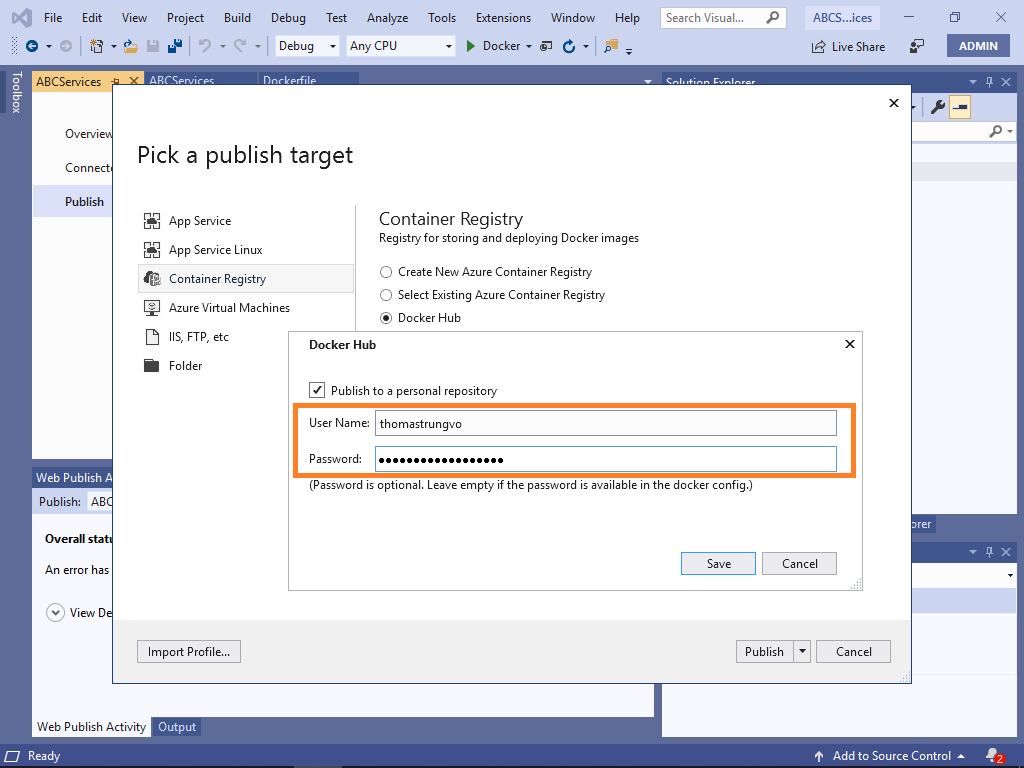Select Existing Azure Container Registry radio option
The height and width of the screenshot is (768, 1024).
tap(386, 295)
